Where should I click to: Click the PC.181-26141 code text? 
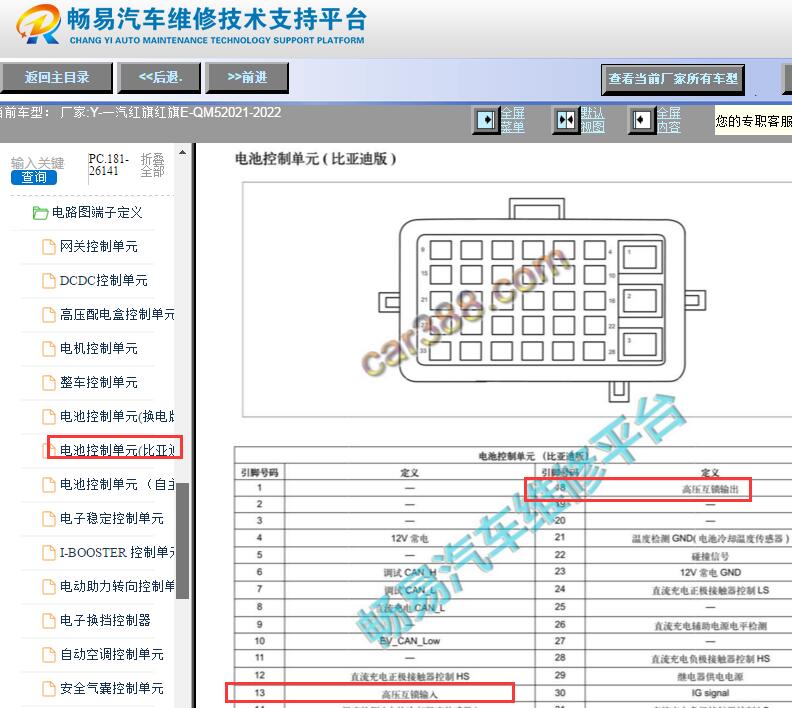109,165
